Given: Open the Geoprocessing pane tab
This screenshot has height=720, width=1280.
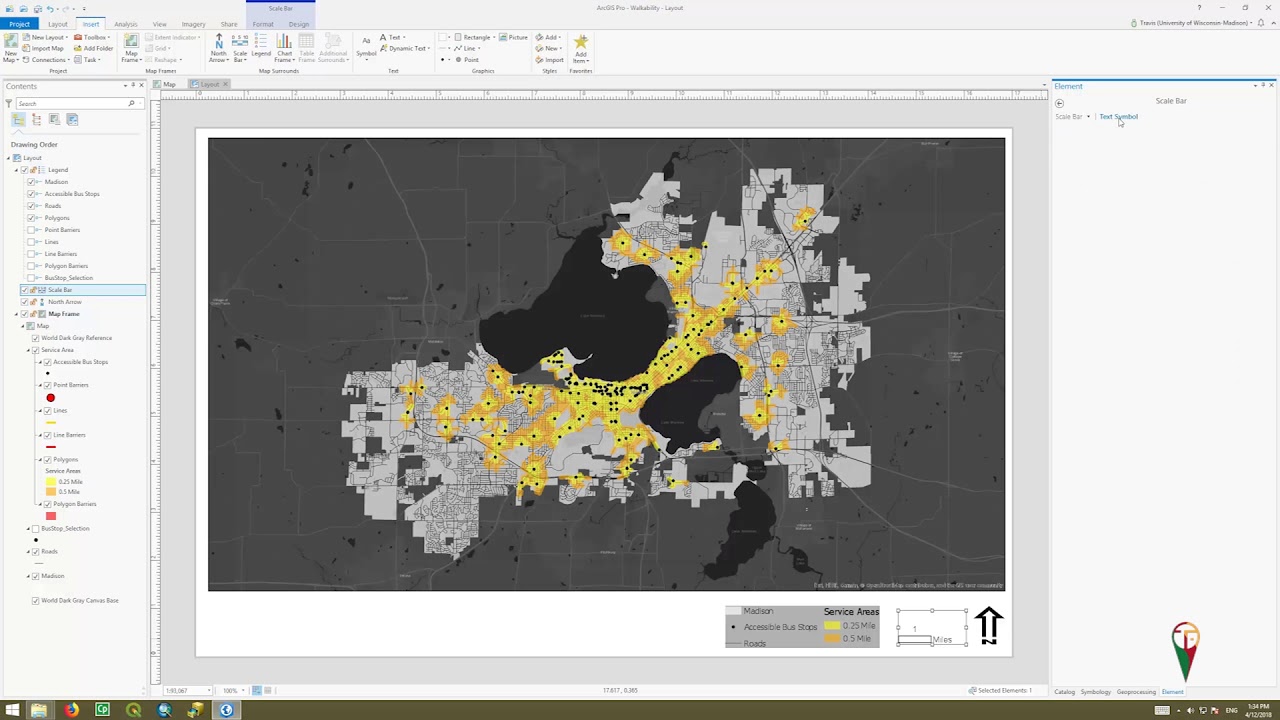Looking at the screenshot, I should (1136, 692).
